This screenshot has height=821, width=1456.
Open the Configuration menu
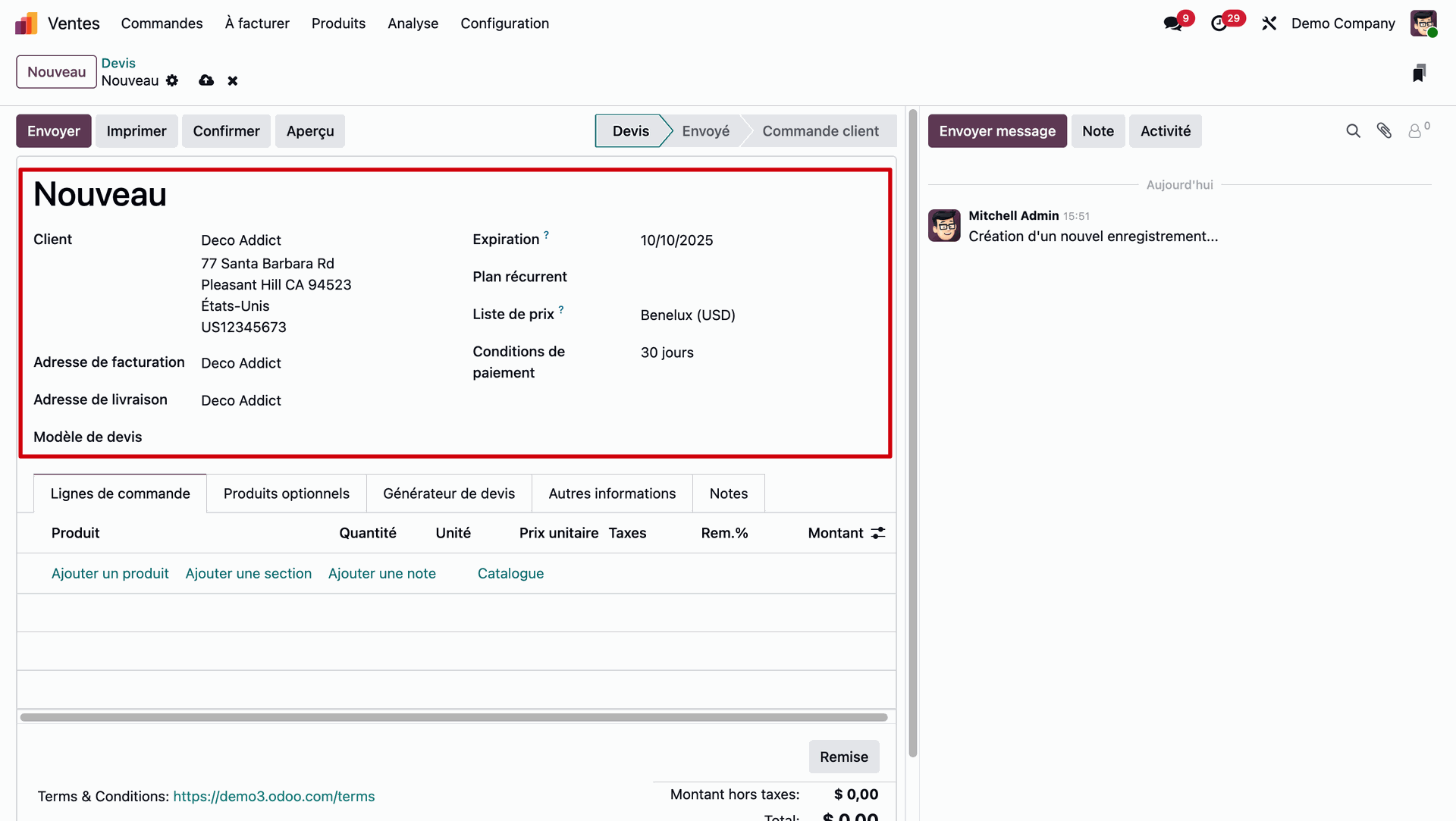coord(504,24)
